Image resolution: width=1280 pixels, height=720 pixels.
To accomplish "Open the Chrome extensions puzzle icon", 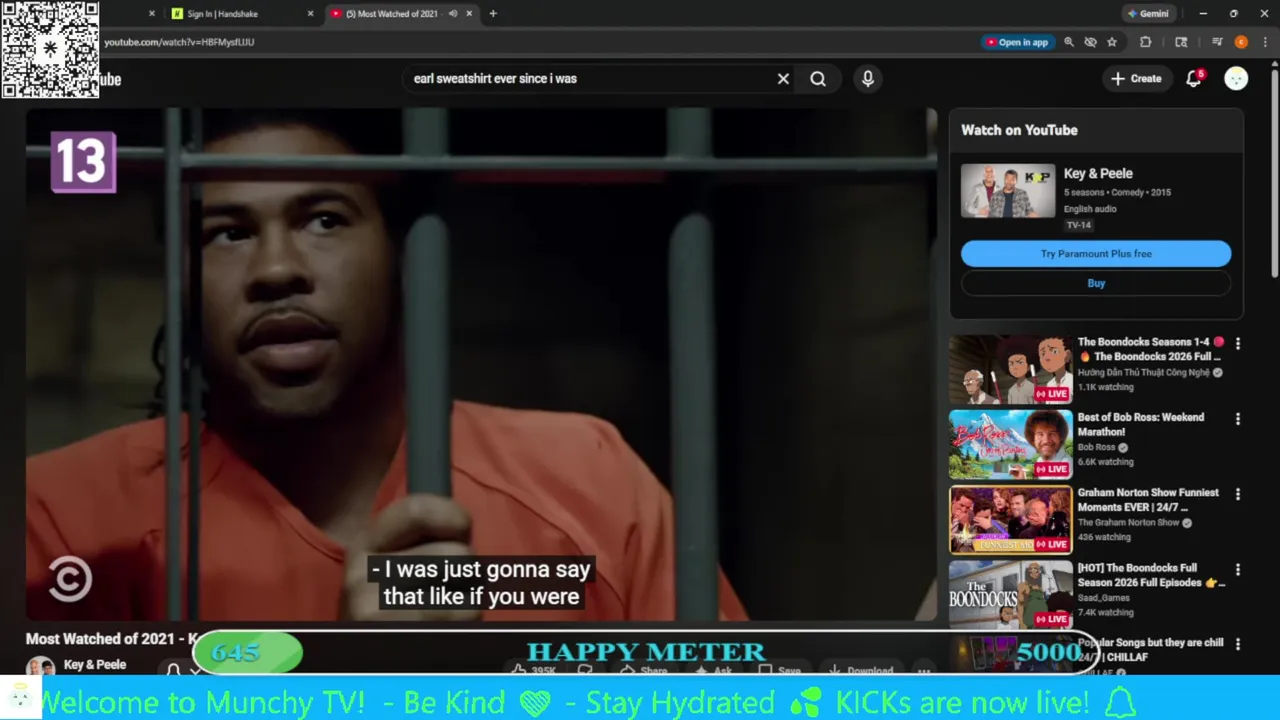I will (1146, 42).
